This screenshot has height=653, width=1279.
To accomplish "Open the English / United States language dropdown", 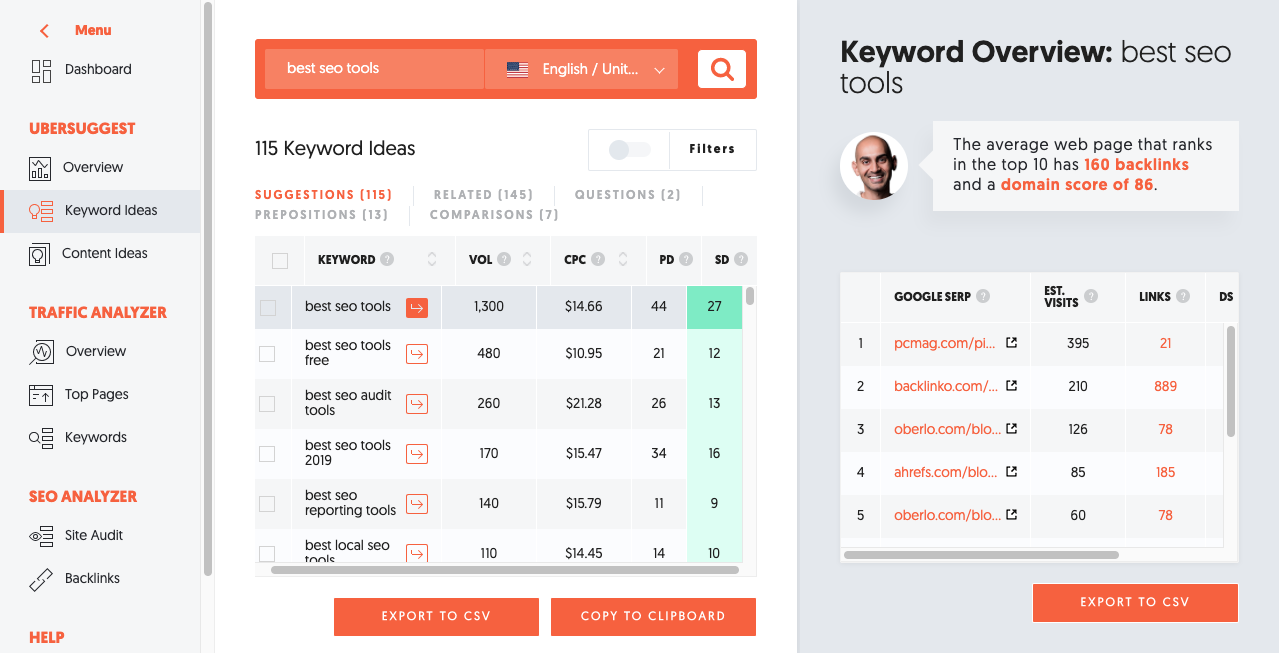I will point(581,69).
